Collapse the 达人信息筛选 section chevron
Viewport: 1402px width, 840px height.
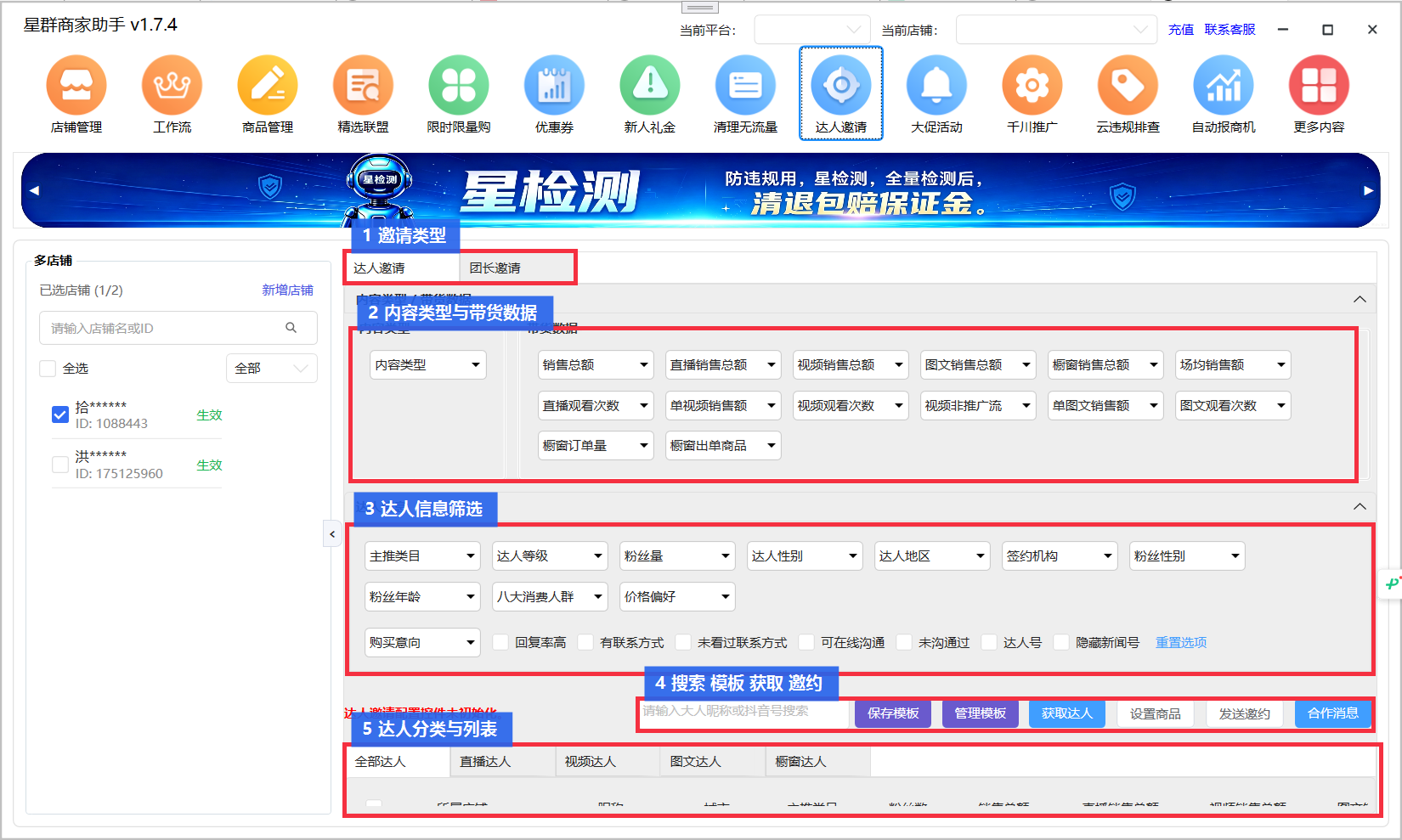coord(1360,506)
